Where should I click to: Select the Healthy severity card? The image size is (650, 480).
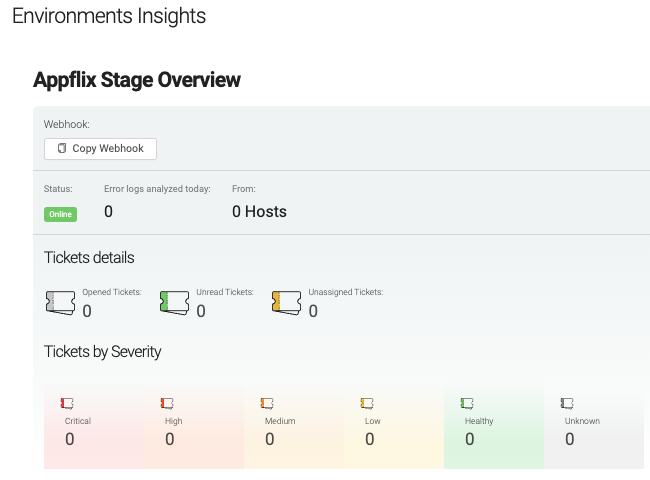[x=494, y=430]
